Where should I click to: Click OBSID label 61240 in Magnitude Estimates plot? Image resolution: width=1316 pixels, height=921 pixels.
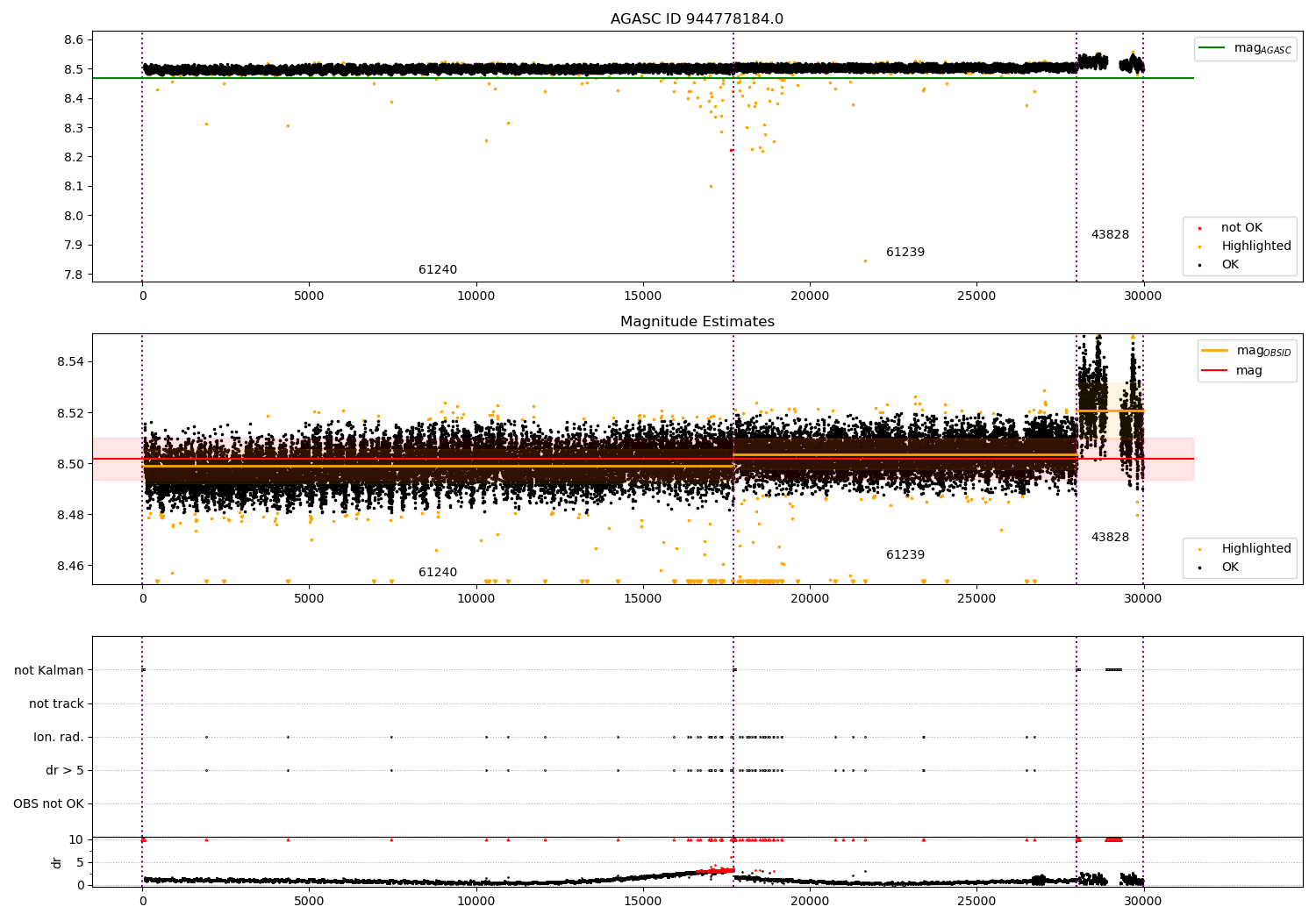click(438, 573)
